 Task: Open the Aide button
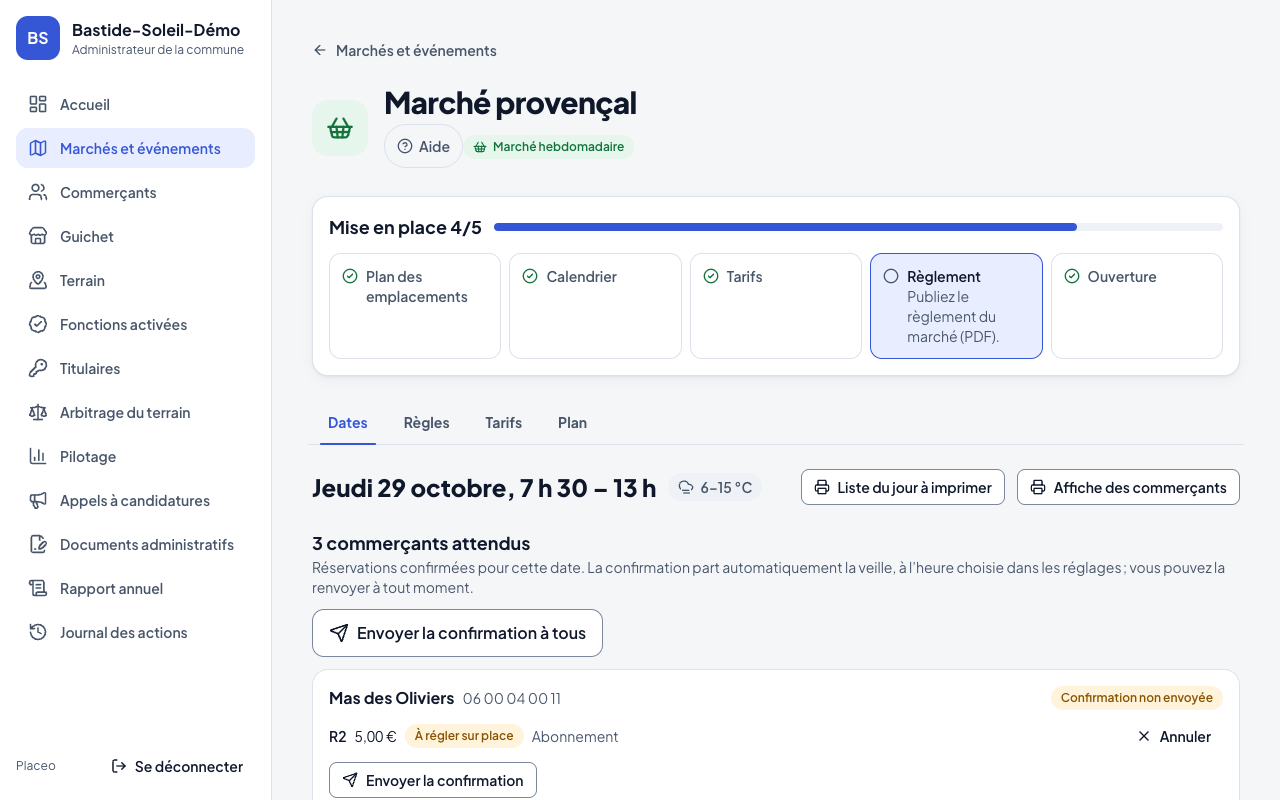tap(423, 146)
